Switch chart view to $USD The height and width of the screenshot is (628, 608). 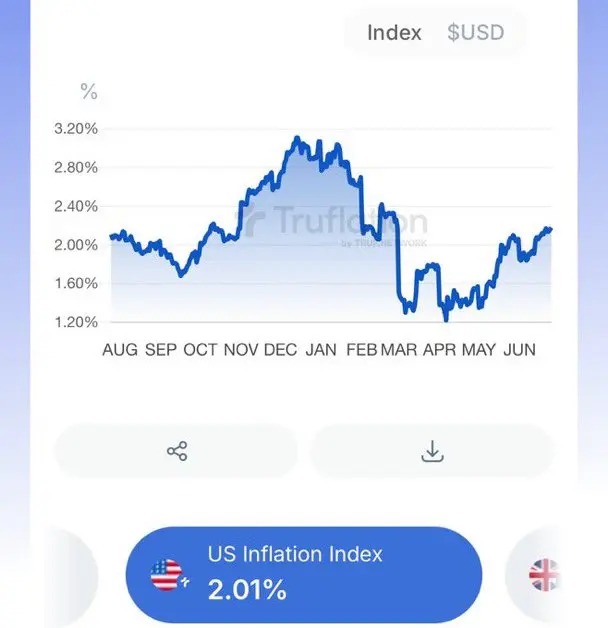(x=475, y=32)
